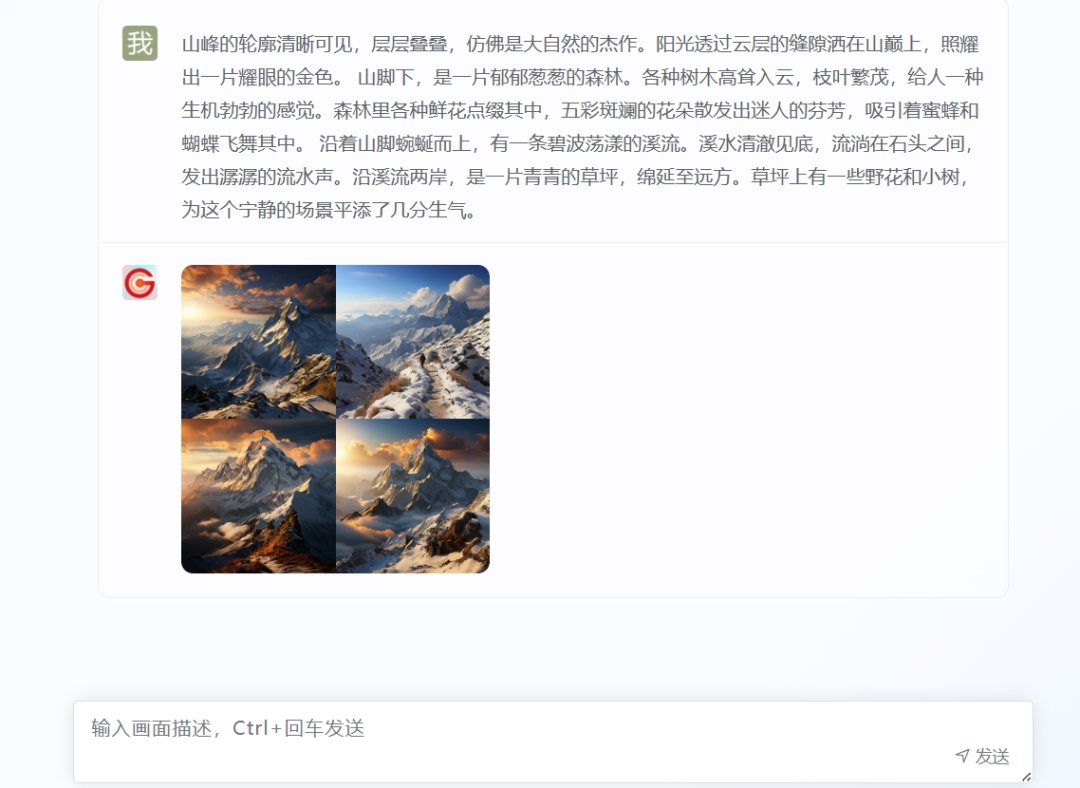Open the bottom-right cloud sea mountain image

(413, 496)
